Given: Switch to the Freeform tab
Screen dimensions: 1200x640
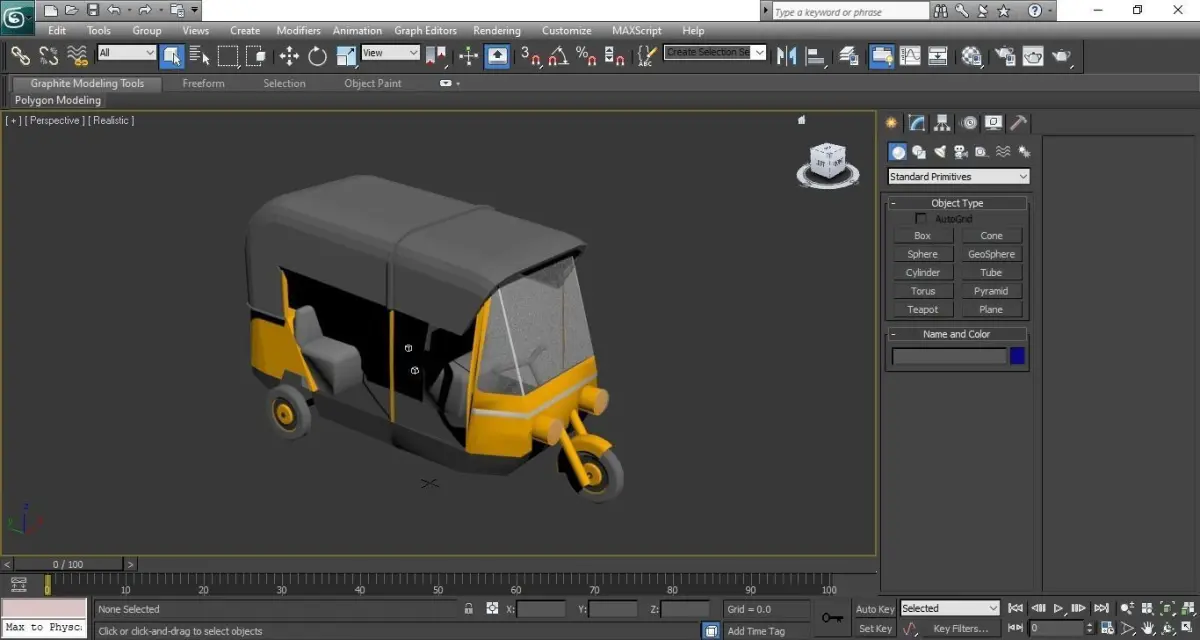Looking at the screenshot, I should [x=203, y=84].
